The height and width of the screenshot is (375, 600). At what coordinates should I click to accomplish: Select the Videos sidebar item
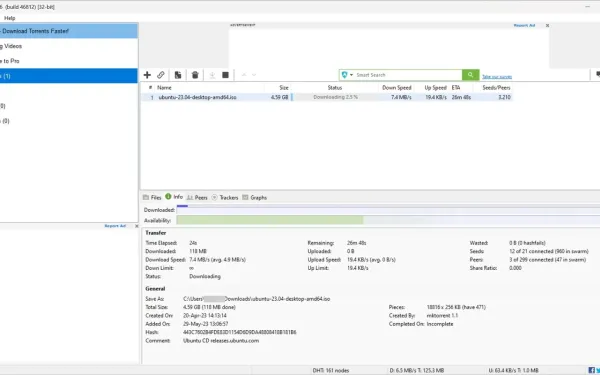click(x=69, y=46)
